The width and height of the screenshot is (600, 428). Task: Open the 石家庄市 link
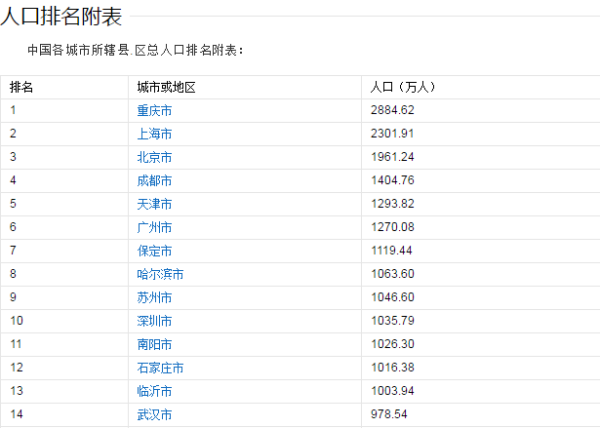(x=160, y=368)
